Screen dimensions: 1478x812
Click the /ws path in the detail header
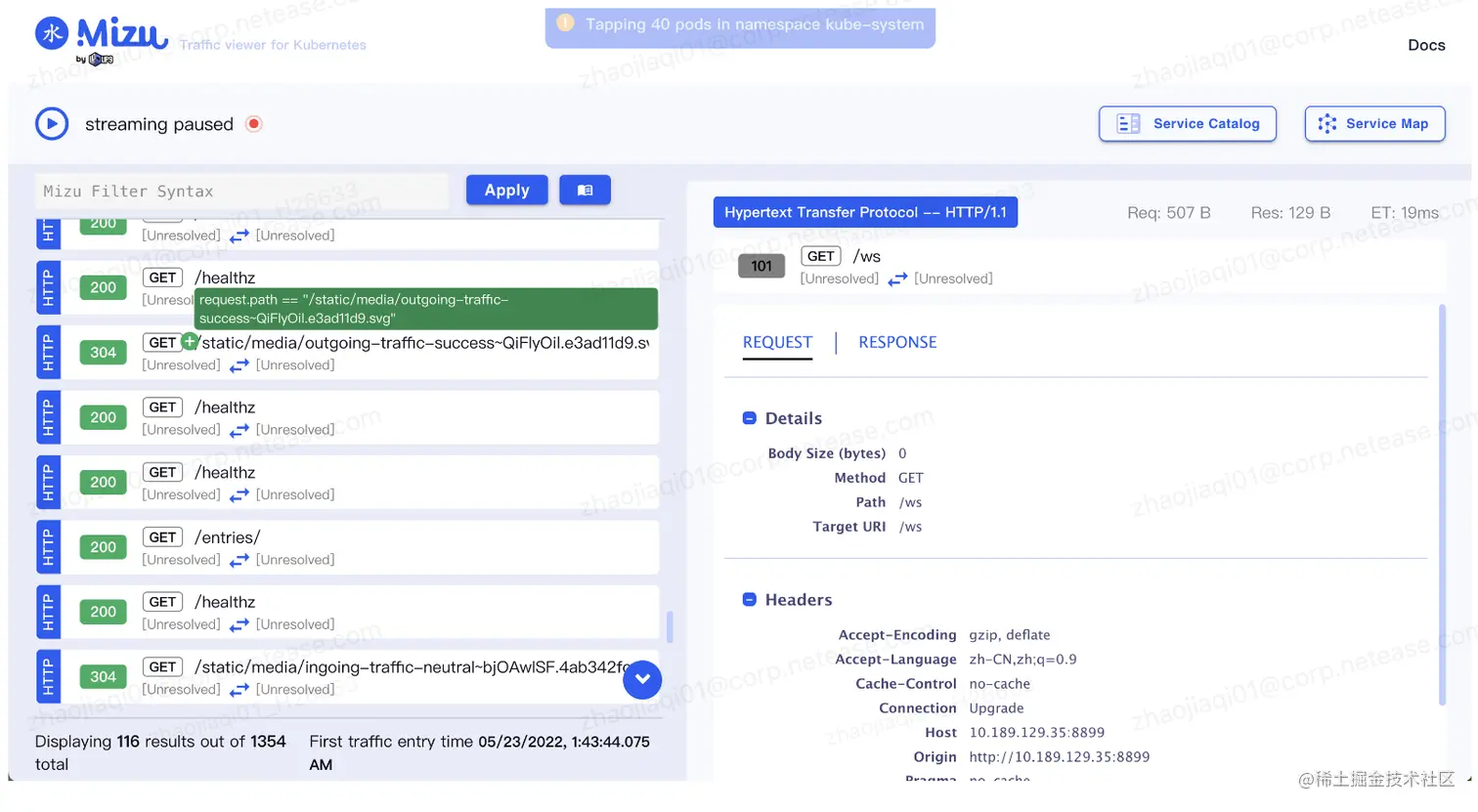point(866,256)
